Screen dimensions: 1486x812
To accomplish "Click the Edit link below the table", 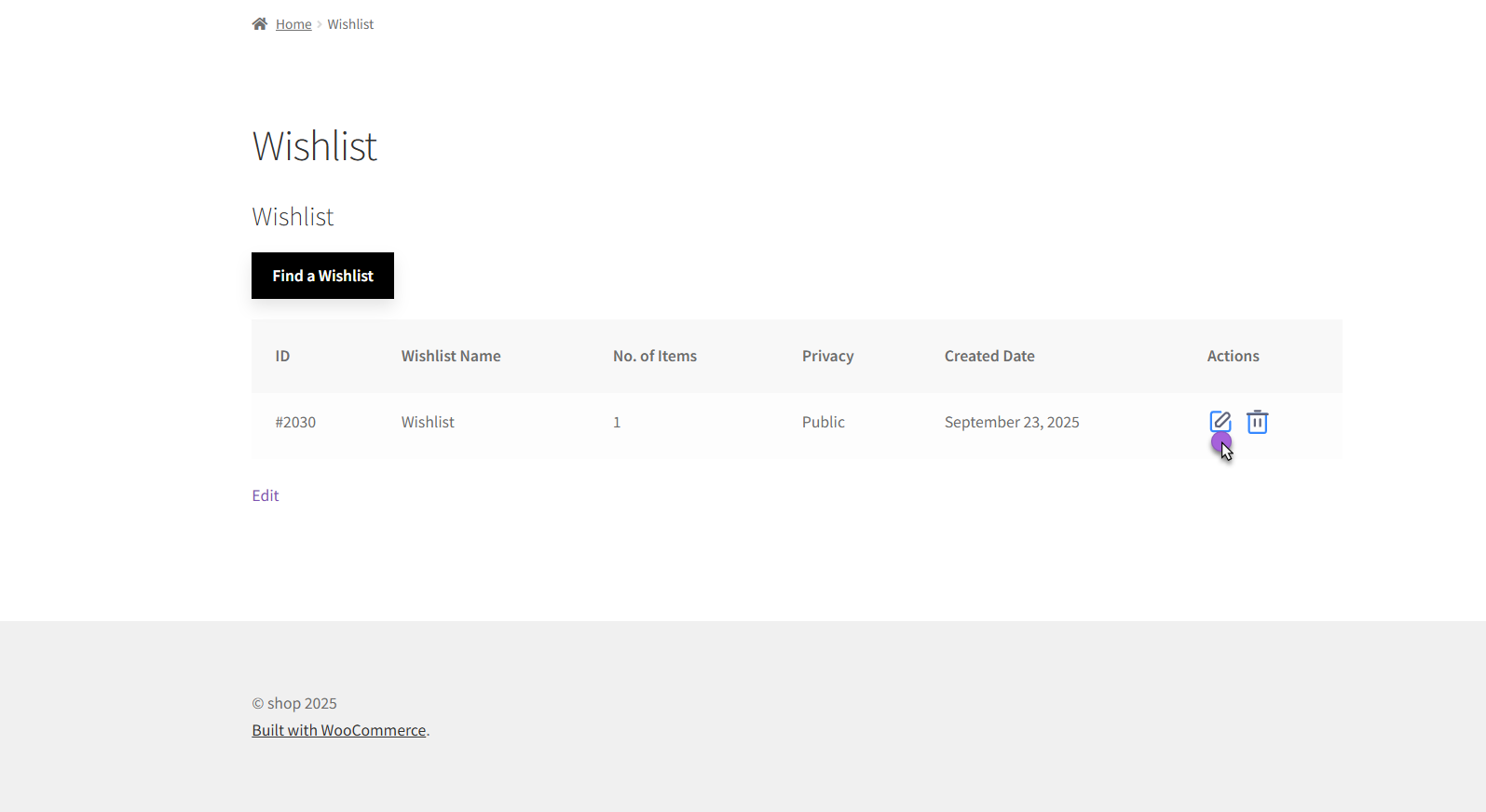I will click(x=266, y=495).
